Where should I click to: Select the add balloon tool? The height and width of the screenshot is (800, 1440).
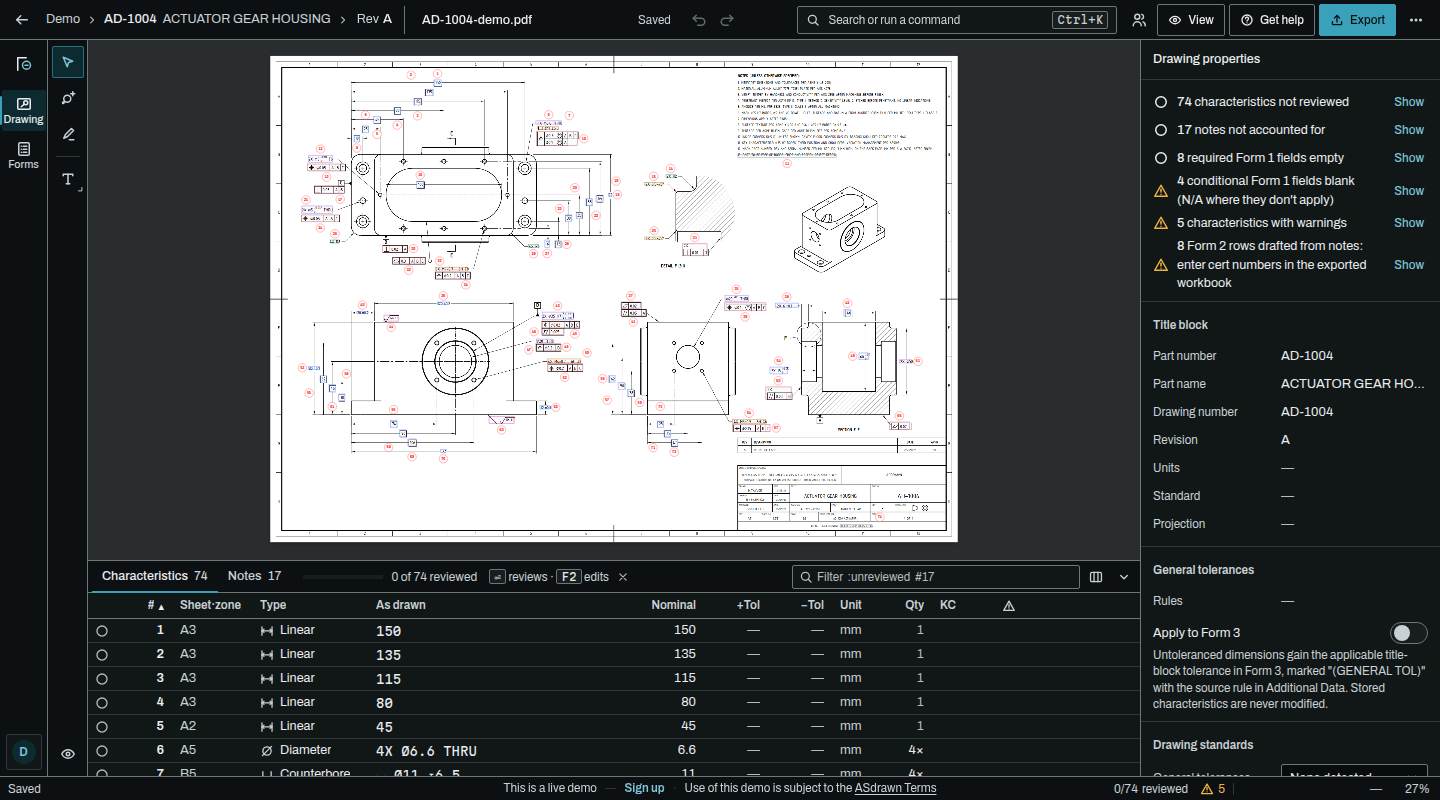click(x=68, y=98)
